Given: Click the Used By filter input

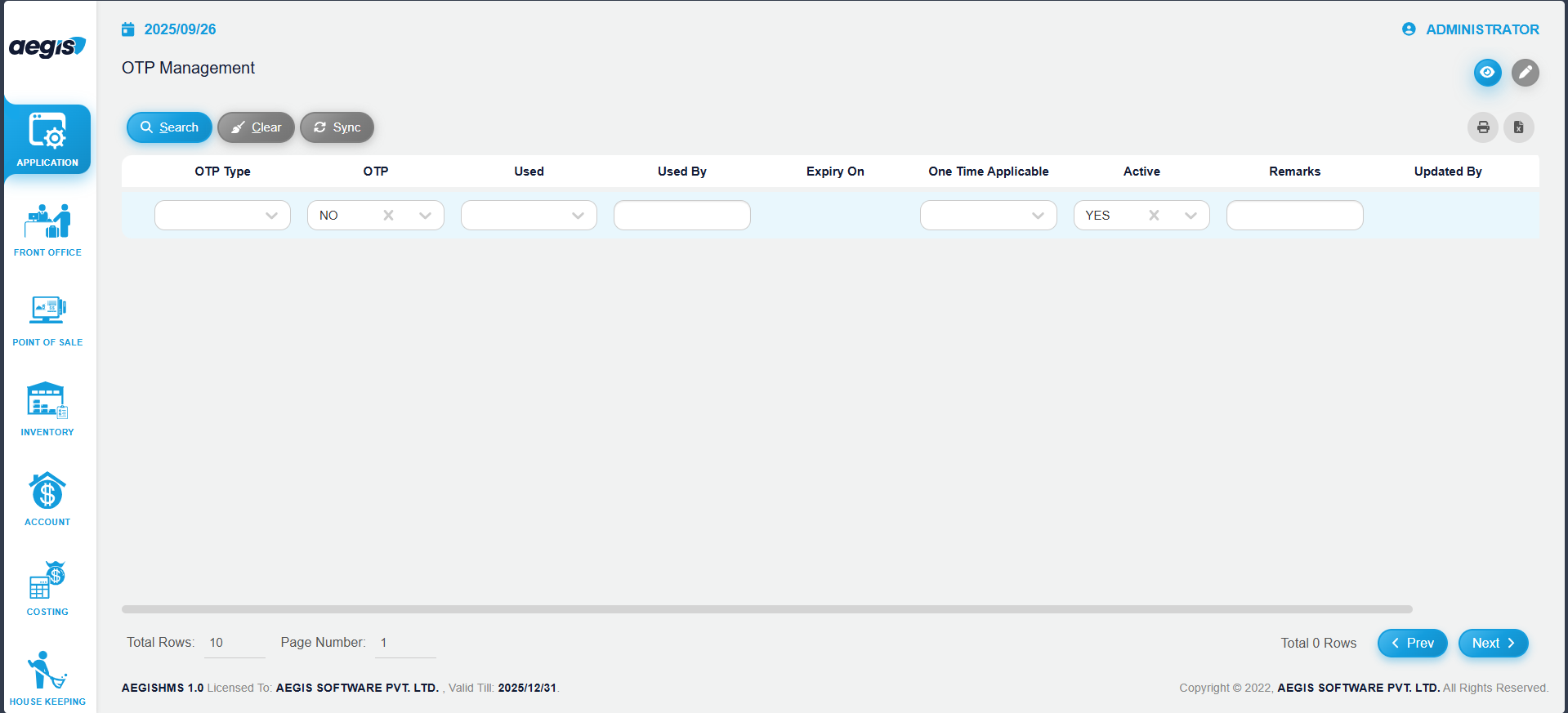Looking at the screenshot, I should [x=681, y=216].
